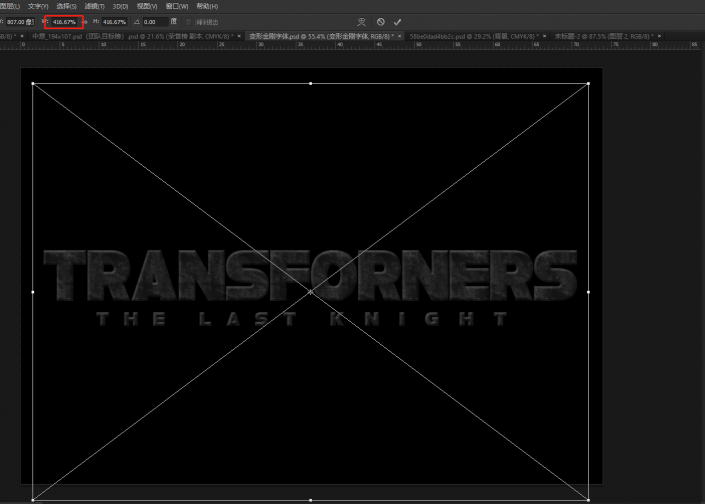Open the 帮助(H) menu
Image resolution: width=705 pixels, height=504 pixels.
[207, 6]
